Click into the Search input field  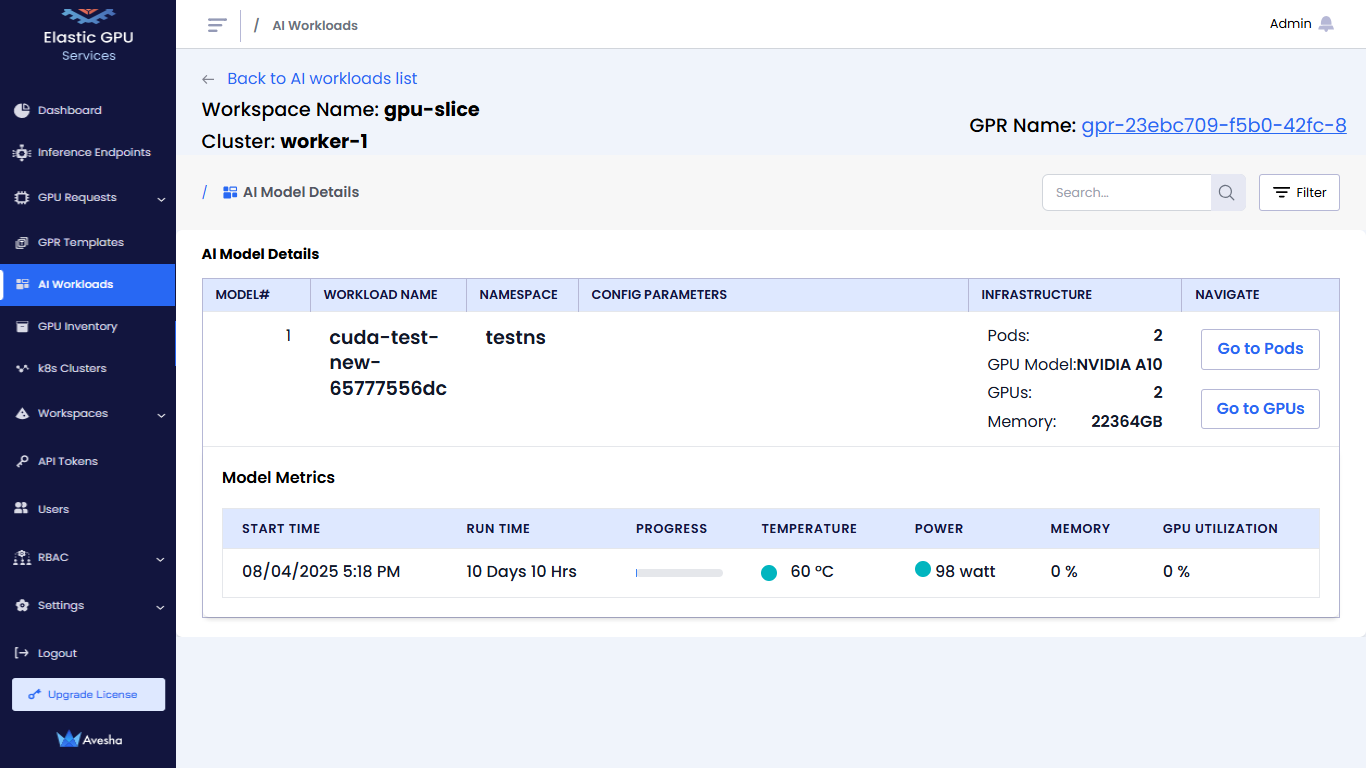click(x=1126, y=193)
